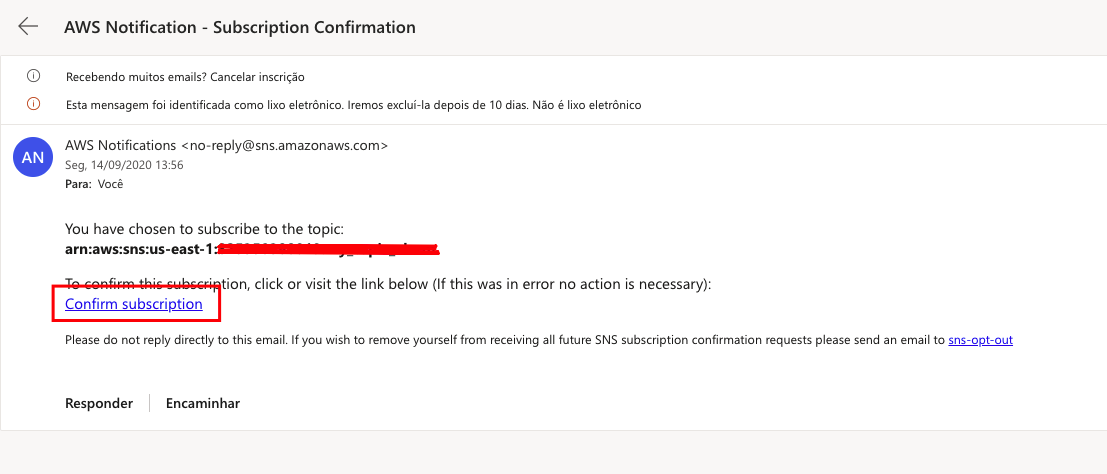The width and height of the screenshot is (1107, 474).
Task: Click the message date 14/09/2020 13:56
Action: coord(124,165)
